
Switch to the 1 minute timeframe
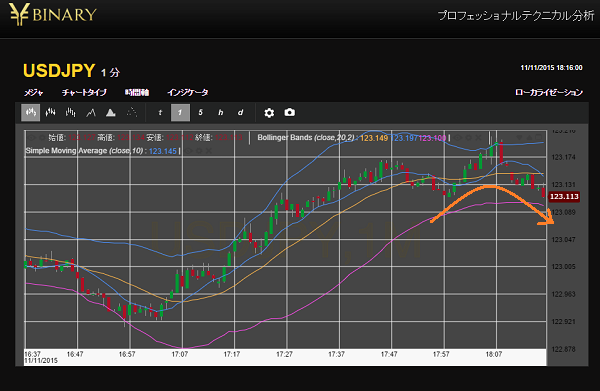[x=180, y=112]
